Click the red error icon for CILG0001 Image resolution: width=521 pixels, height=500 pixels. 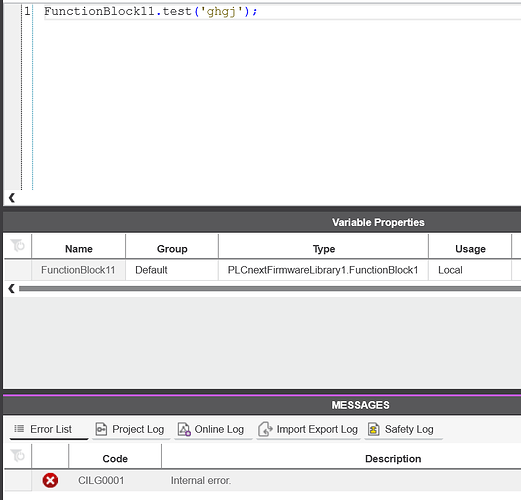pos(50,480)
